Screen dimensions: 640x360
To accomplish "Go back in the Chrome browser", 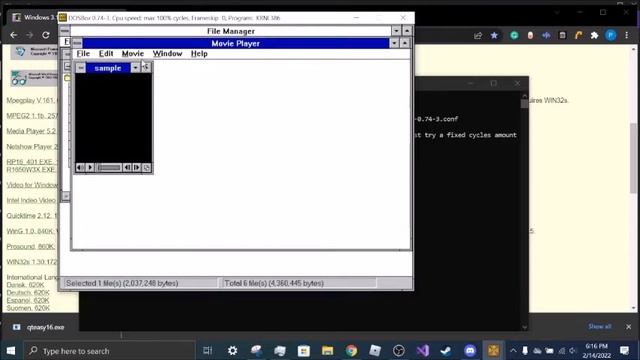I will coord(13,35).
